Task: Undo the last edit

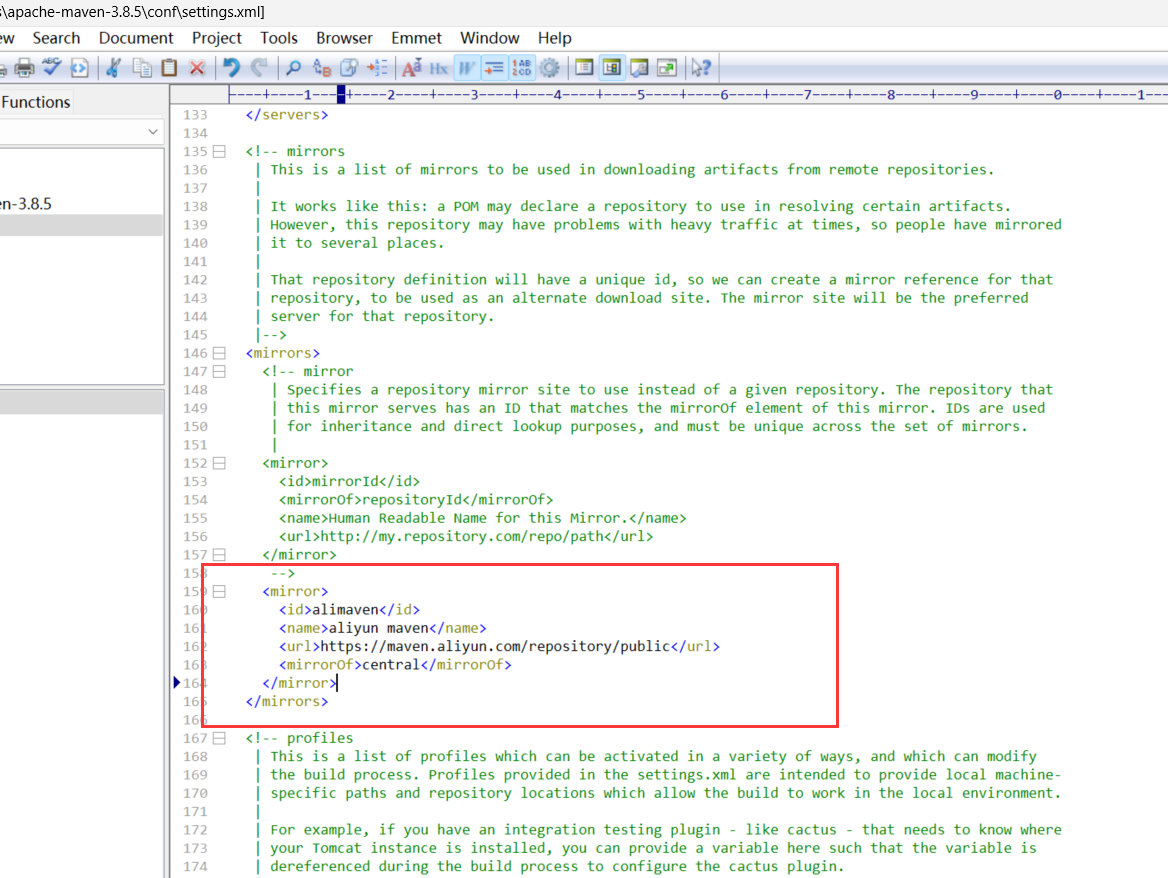Action: [x=232, y=68]
